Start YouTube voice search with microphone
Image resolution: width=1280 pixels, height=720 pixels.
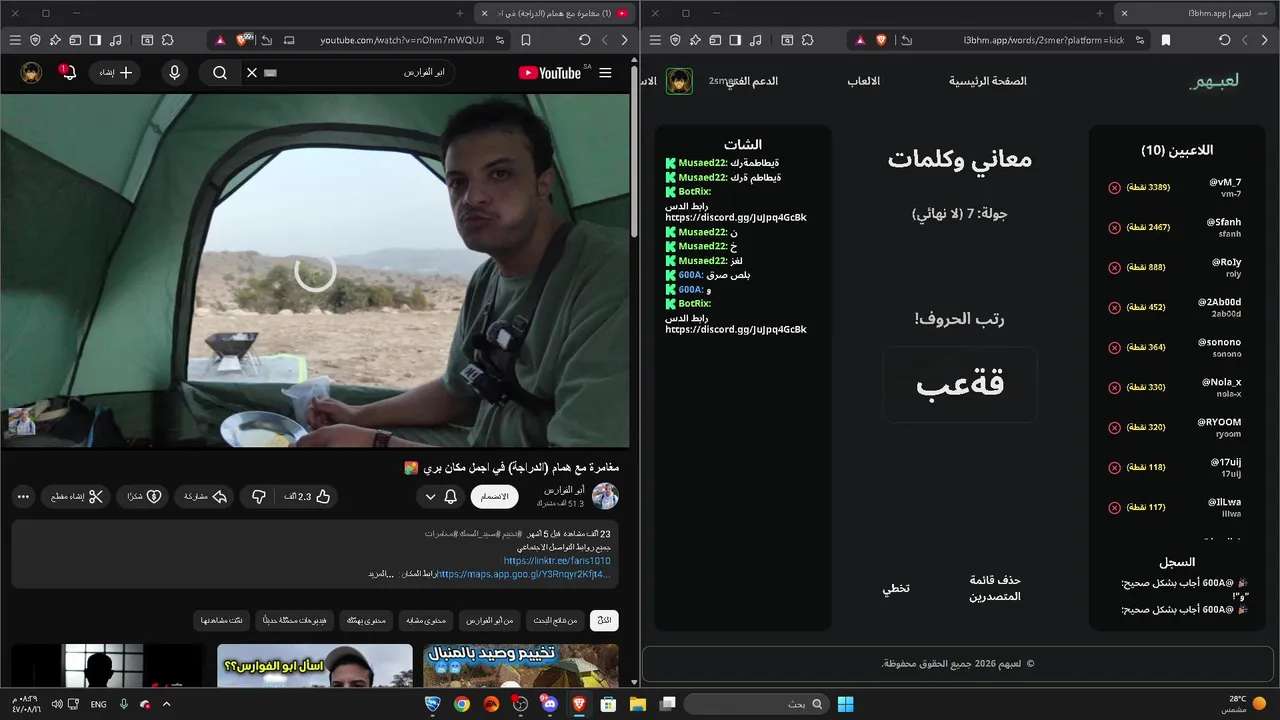pos(175,73)
